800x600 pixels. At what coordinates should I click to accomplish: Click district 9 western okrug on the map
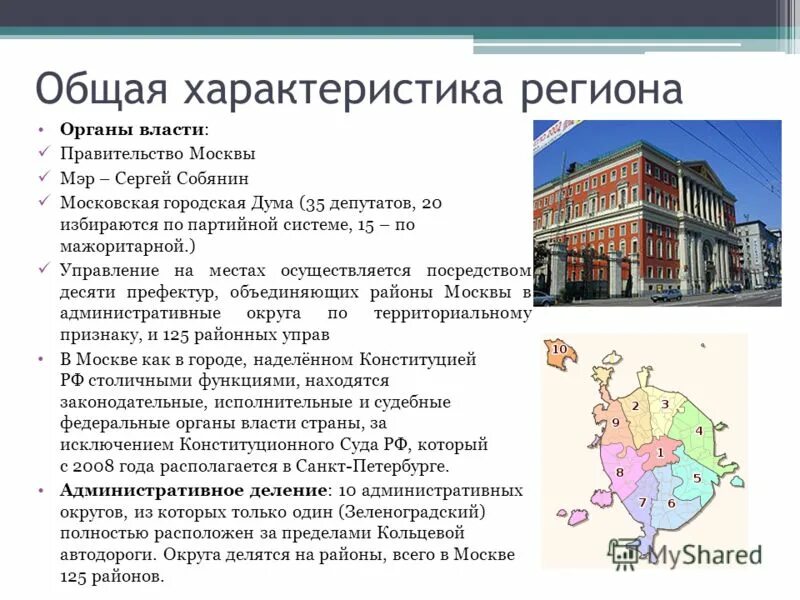[x=615, y=421]
